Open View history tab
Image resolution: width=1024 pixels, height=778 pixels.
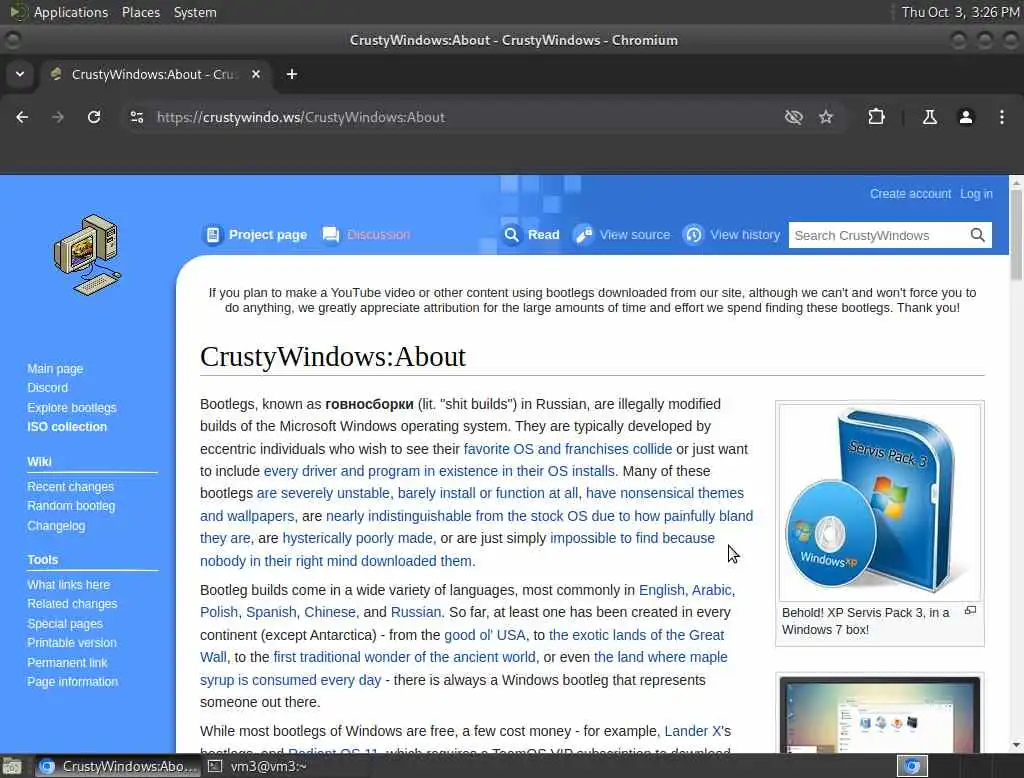(x=744, y=235)
